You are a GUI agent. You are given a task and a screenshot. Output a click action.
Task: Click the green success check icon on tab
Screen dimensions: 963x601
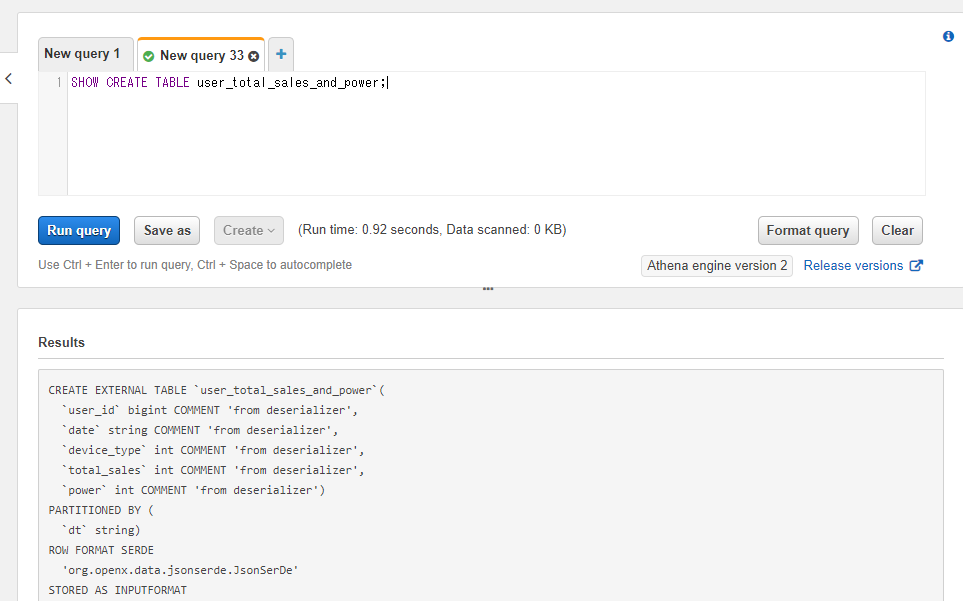pyautogui.click(x=149, y=56)
